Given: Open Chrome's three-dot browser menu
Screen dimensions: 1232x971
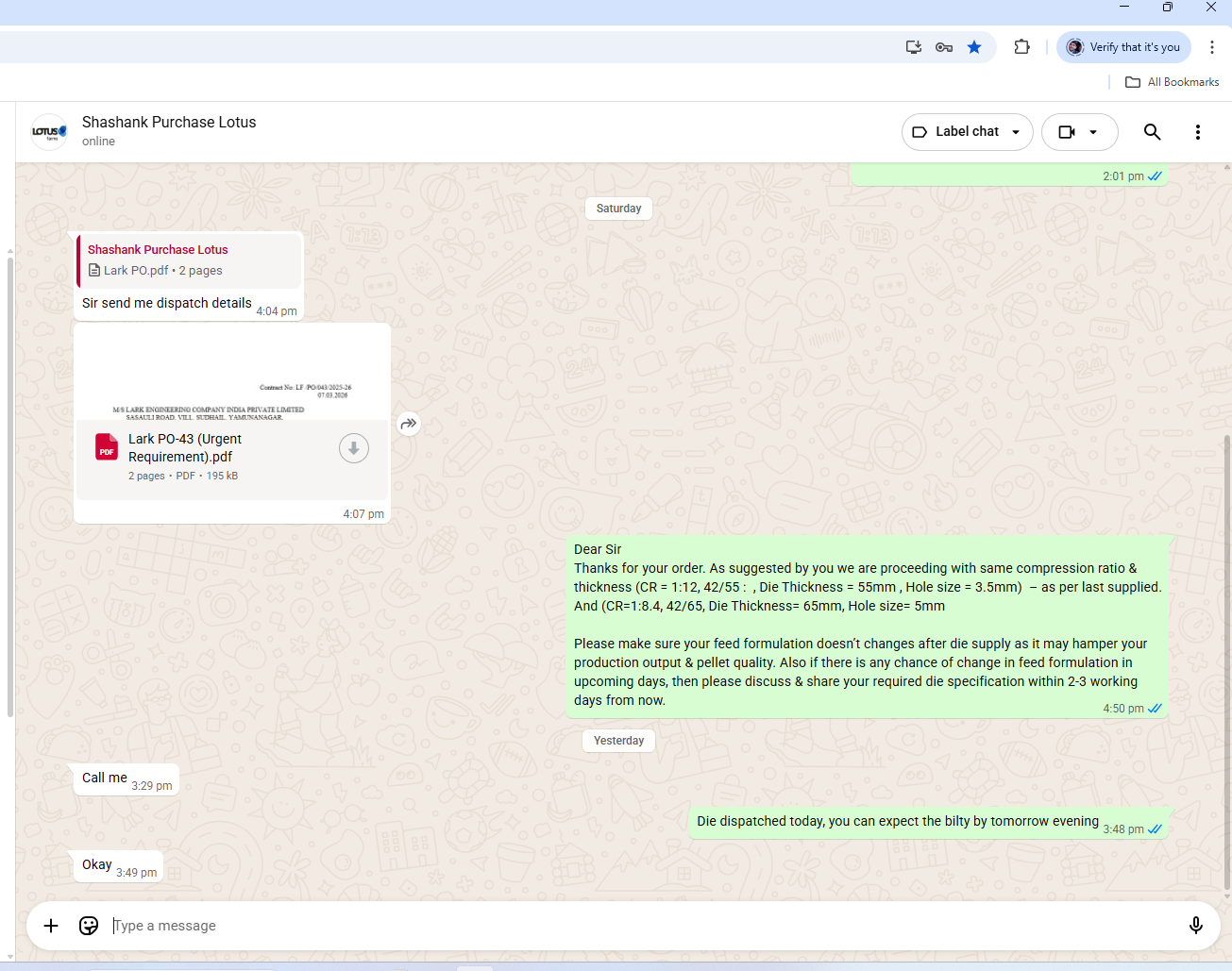Looking at the screenshot, I should point(1212,47).
